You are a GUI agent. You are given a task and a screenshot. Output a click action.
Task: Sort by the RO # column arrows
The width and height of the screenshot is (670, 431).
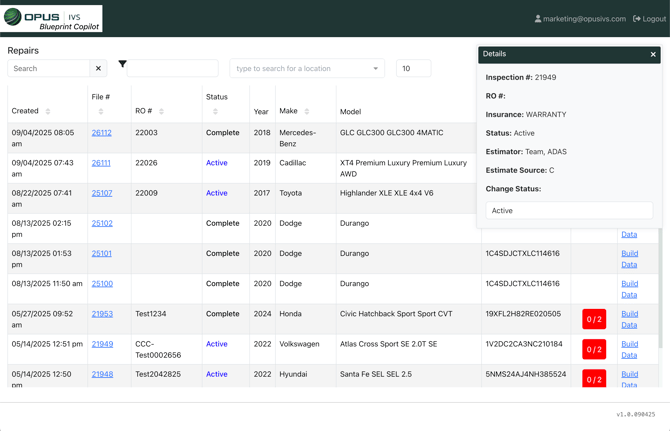pos(162,112)
